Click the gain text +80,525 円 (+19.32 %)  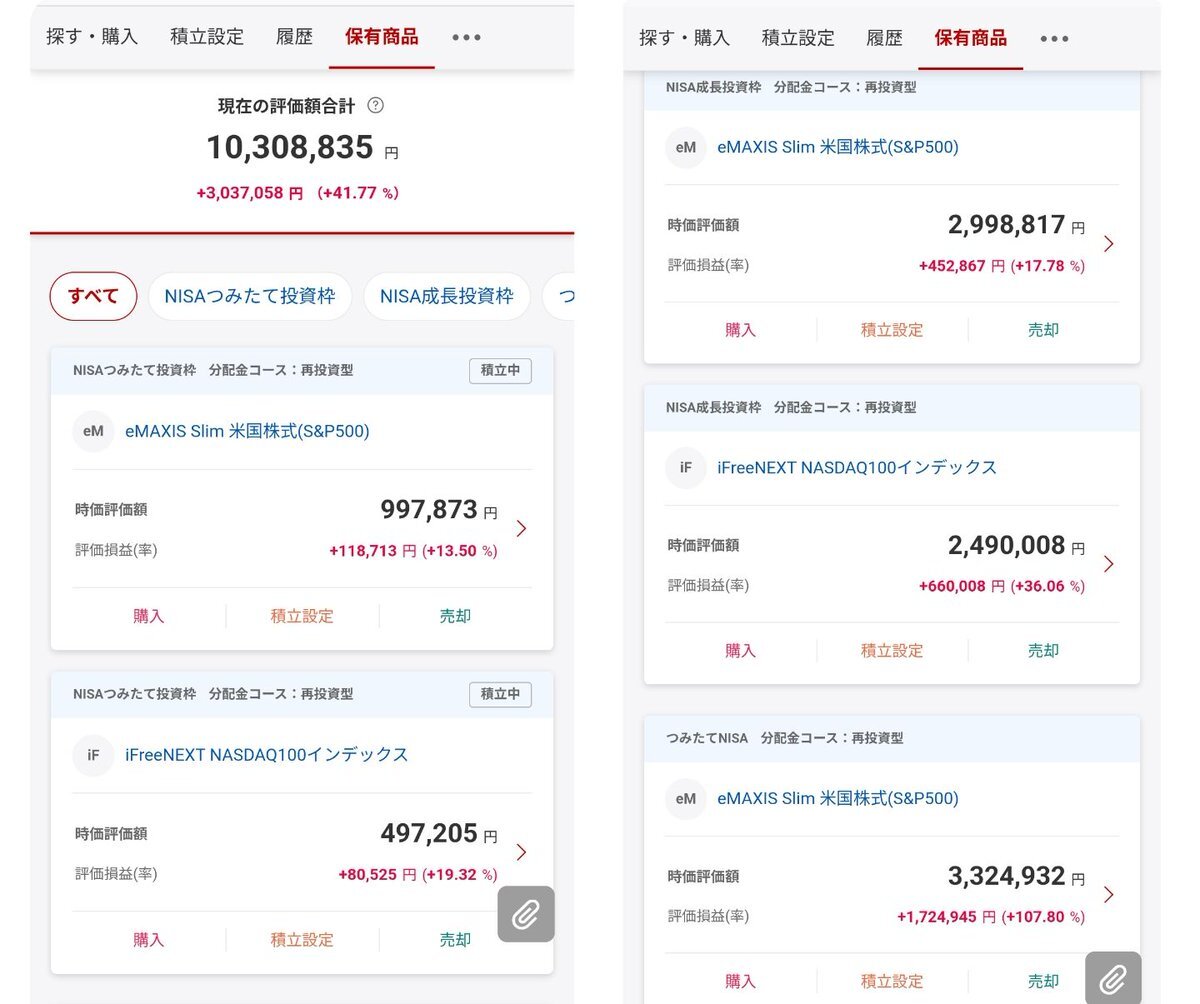point(417,875)
